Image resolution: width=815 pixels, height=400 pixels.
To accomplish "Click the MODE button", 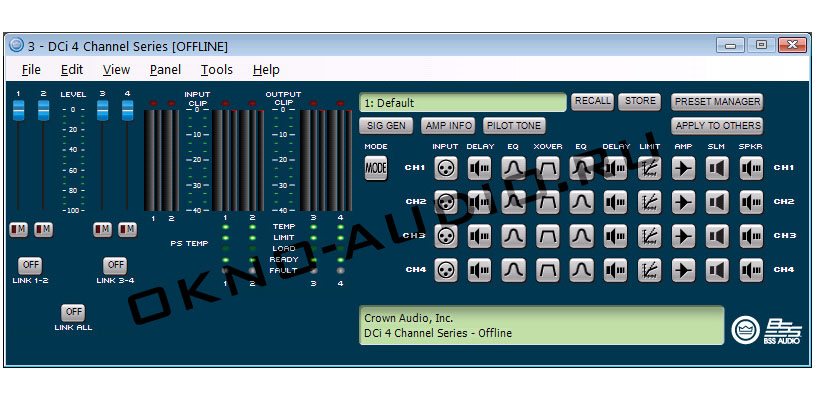I will (x=376, y=168).
